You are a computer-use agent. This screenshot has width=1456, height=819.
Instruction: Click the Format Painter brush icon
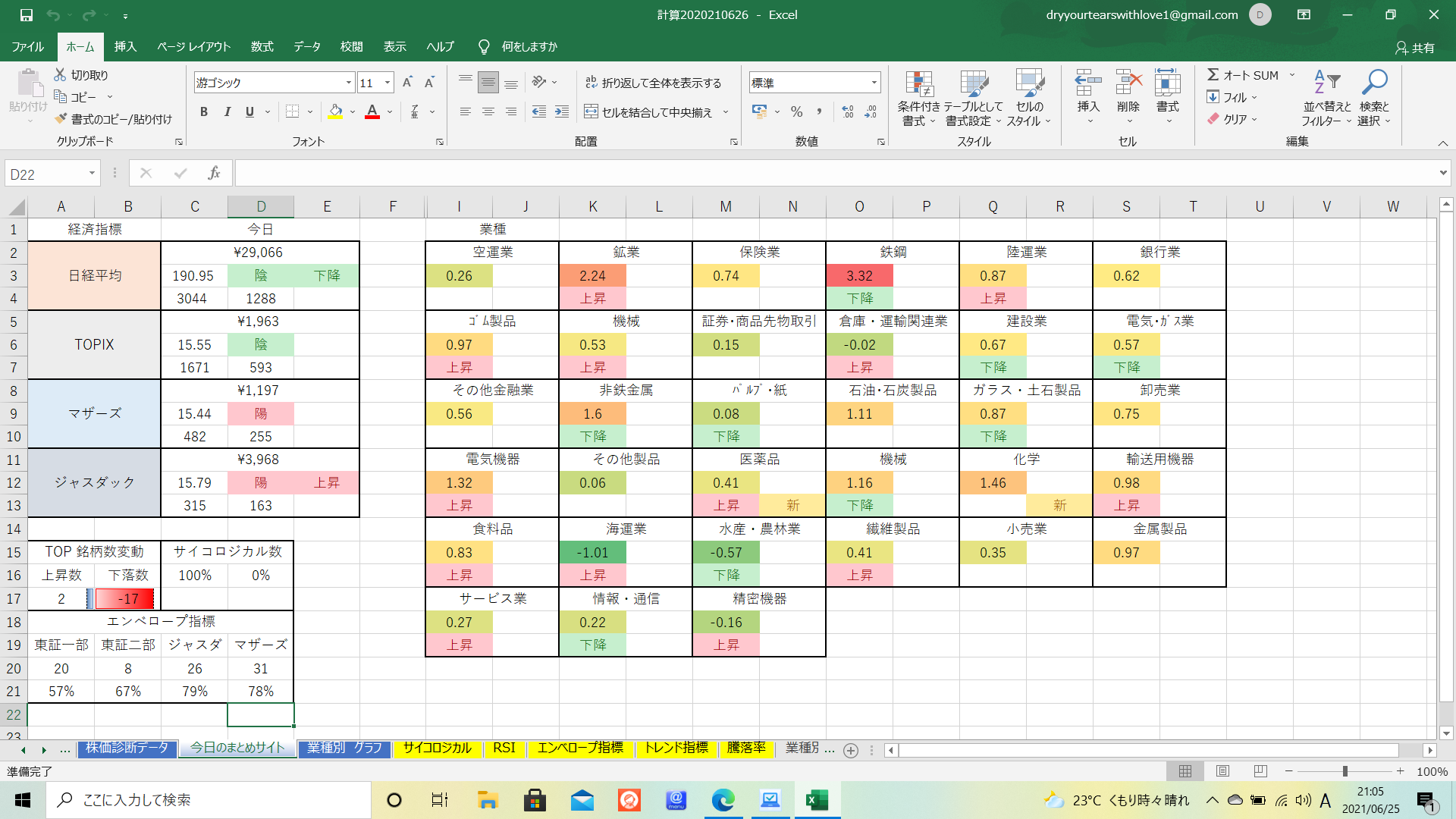61,119
